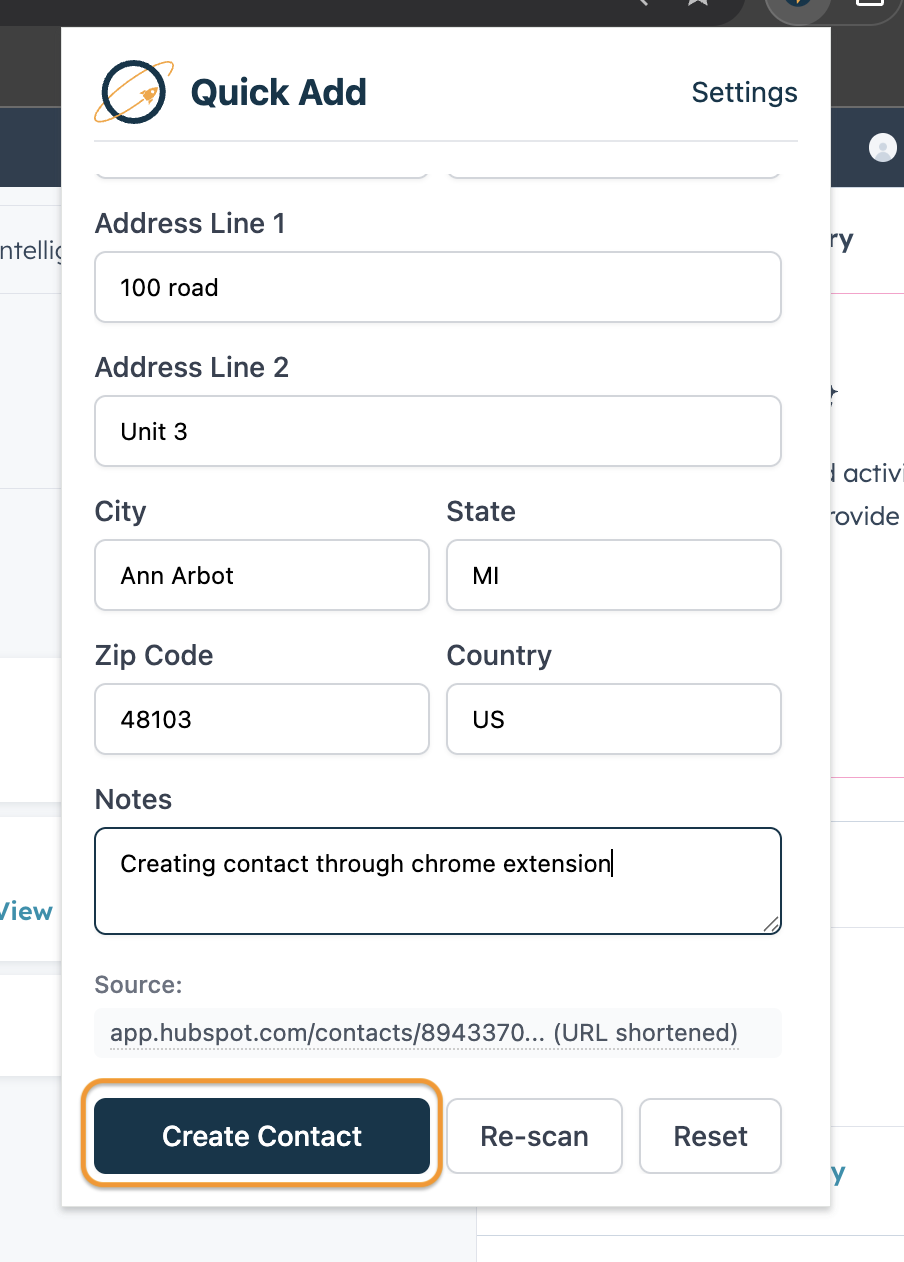Focus the Address Line 1 field
Screen dimensions: 904x1262
[x=437, y=288]
